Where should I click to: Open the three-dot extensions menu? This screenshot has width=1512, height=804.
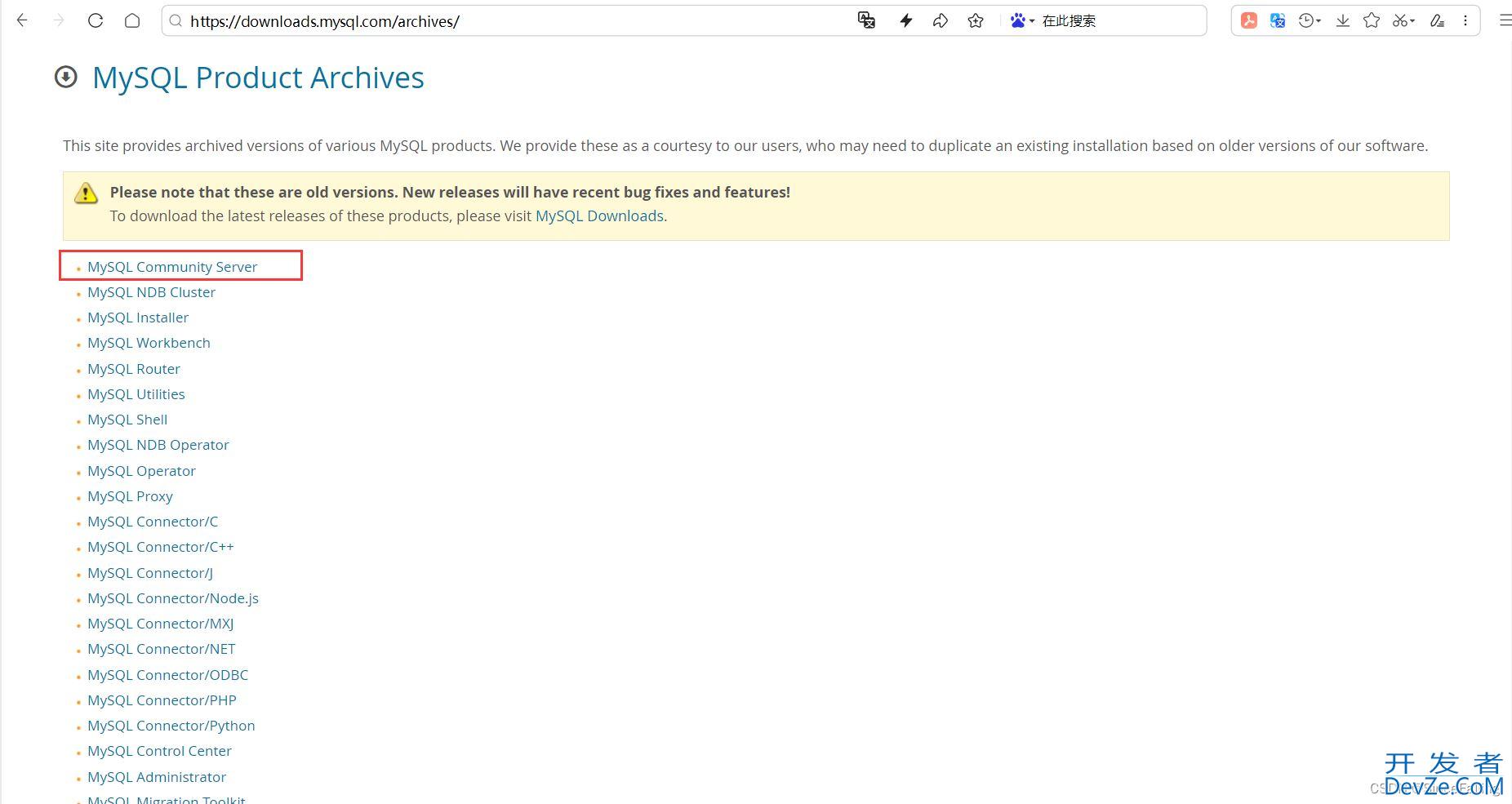(x=1465, y=20)
